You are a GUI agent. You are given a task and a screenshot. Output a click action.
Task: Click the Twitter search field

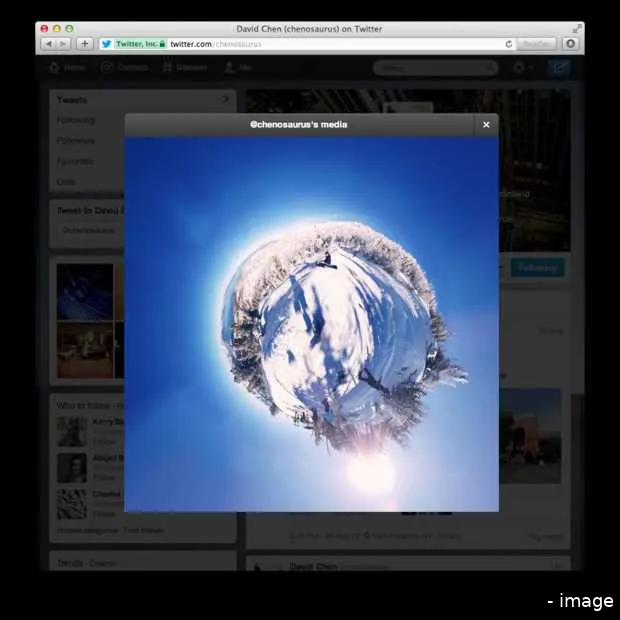(434, 68)
